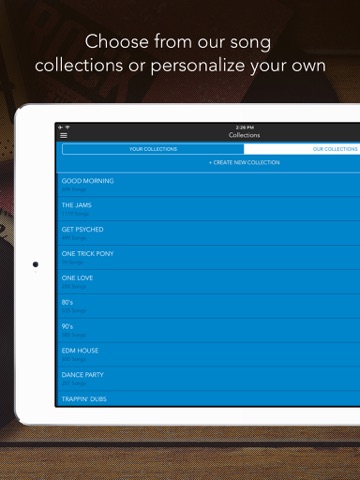
Task: Open One Trick Pony collection
Action: coord(208,257)
